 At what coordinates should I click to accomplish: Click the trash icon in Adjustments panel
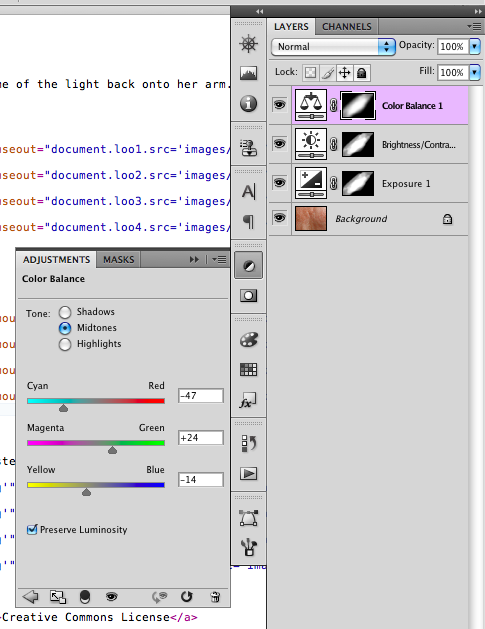pyautogui.click(x=215, y=597)
